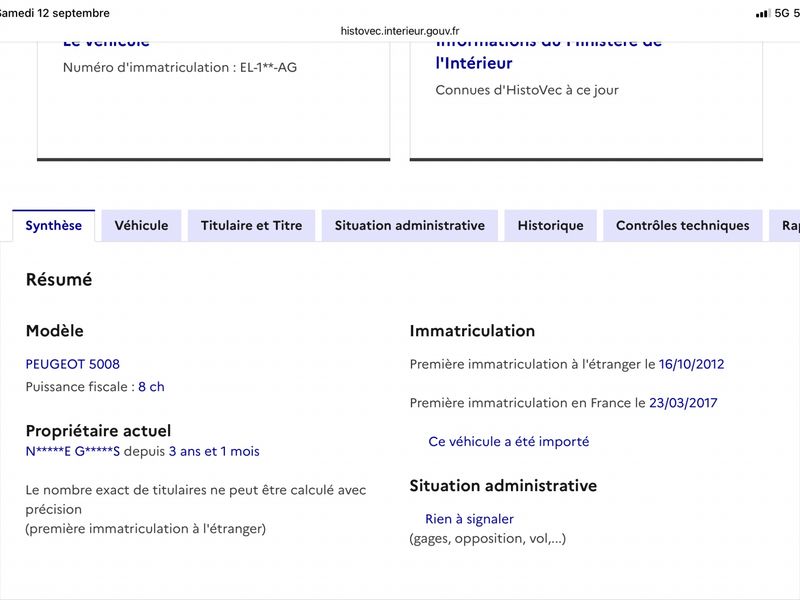Check the 5G signal strength icon
Viewport: 800px width, 600px height.
point(763,13)
